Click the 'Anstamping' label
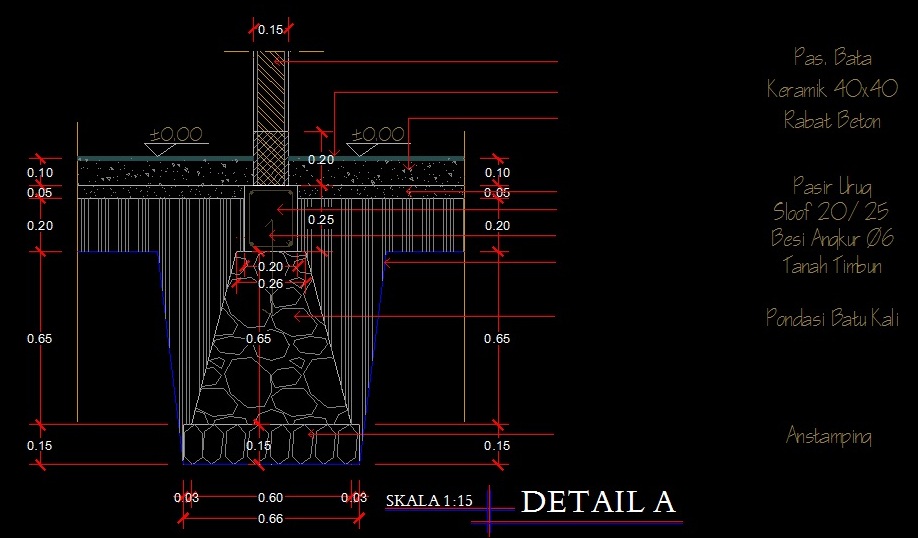918x538 pixels. click(828, 436)
